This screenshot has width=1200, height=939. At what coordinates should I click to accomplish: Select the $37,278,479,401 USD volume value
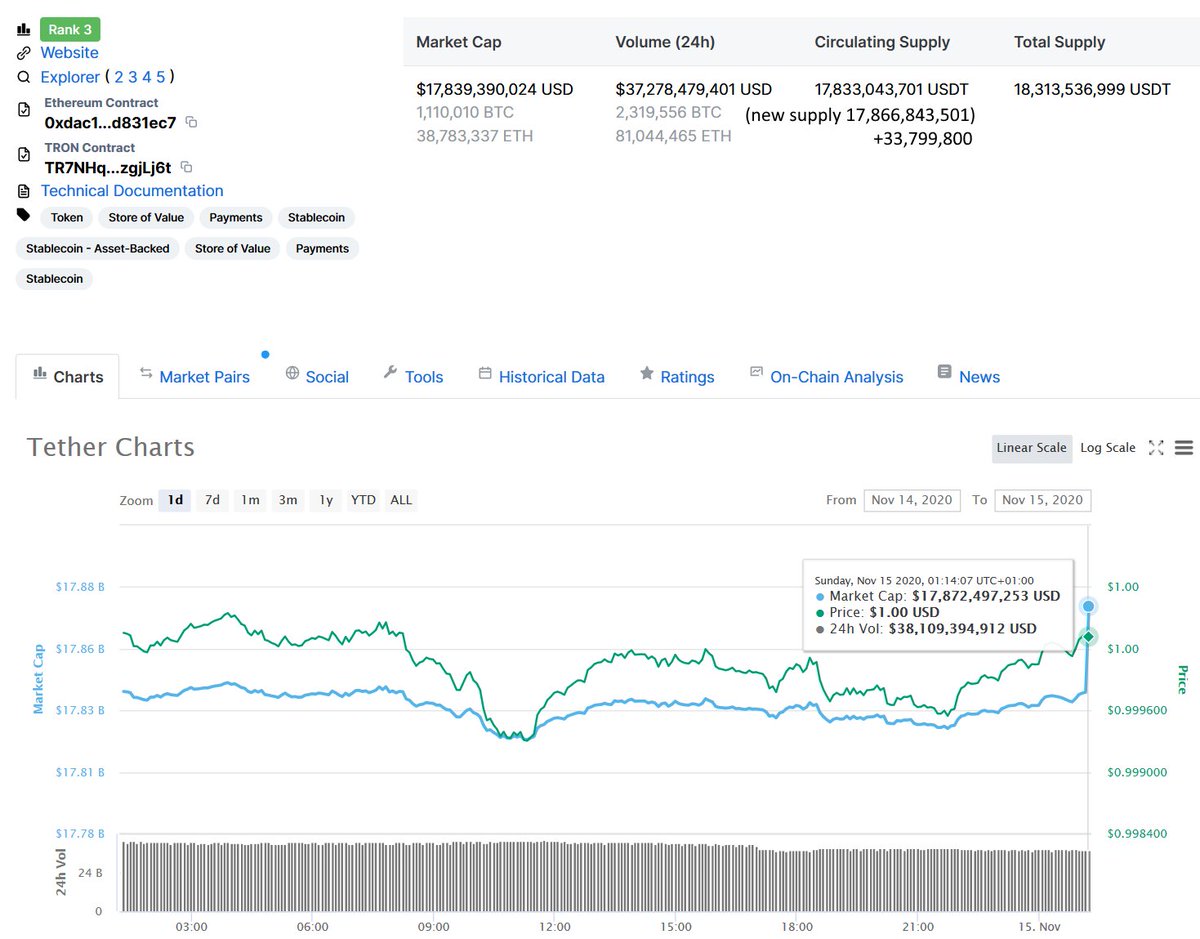694,89
